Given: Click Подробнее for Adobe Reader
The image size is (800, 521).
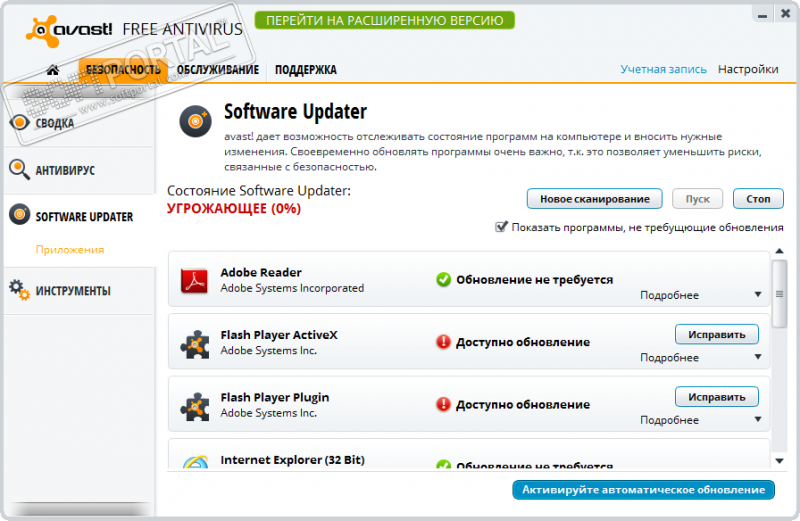Looking at the screenshot, I should (x=669, y=295).
